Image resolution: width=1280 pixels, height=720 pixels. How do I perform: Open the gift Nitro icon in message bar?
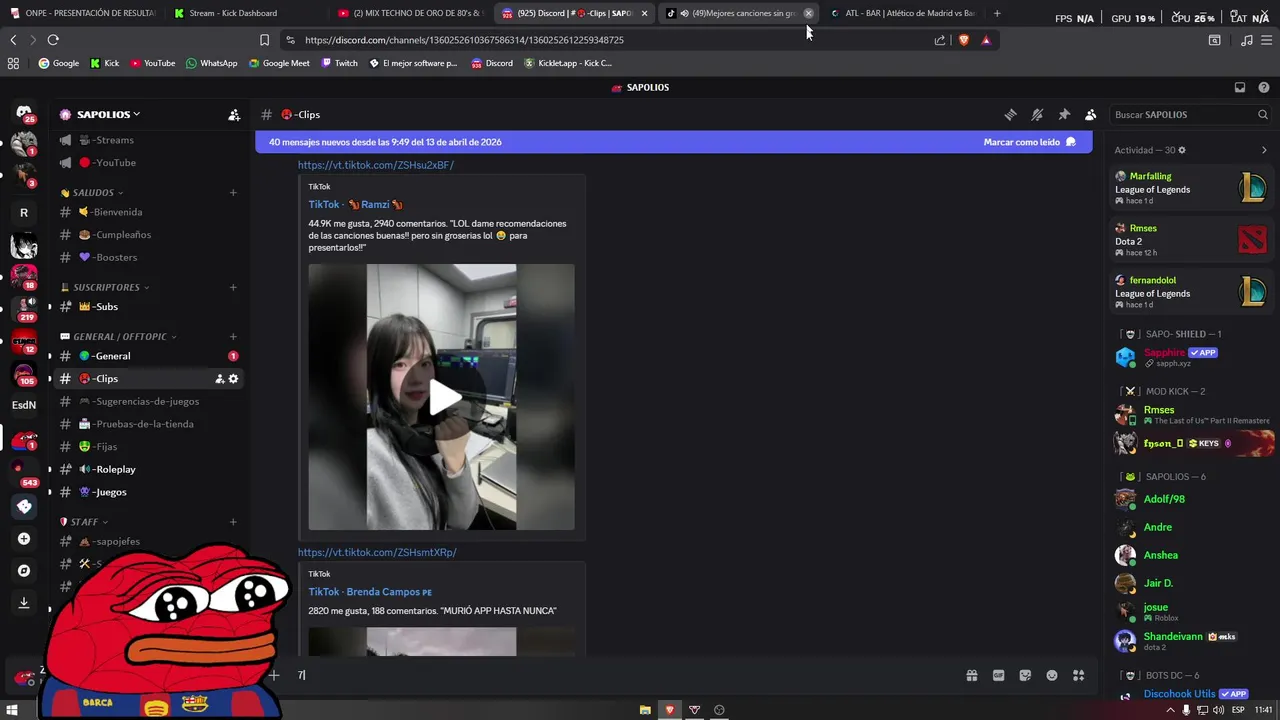pyautogui.click(x=971, y=675)
